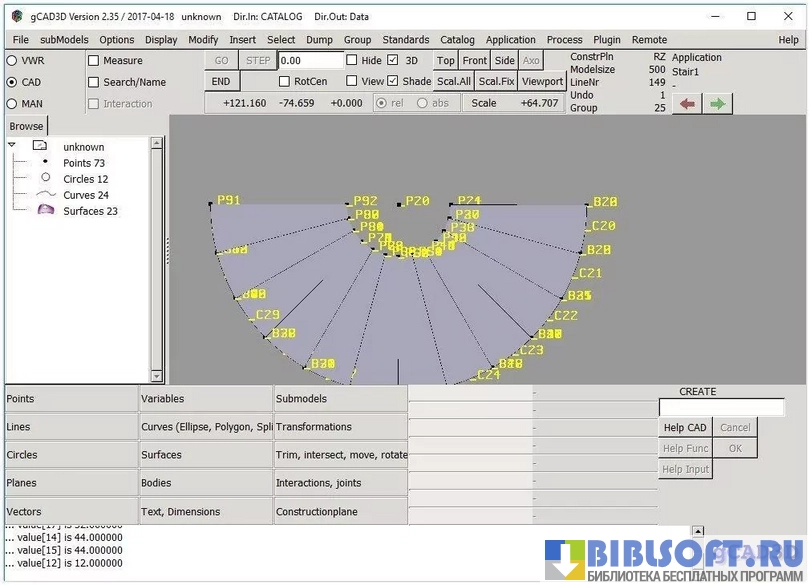Click the green redo arrow icon
The width and height of the screenshot is (810, 585).
718,103
